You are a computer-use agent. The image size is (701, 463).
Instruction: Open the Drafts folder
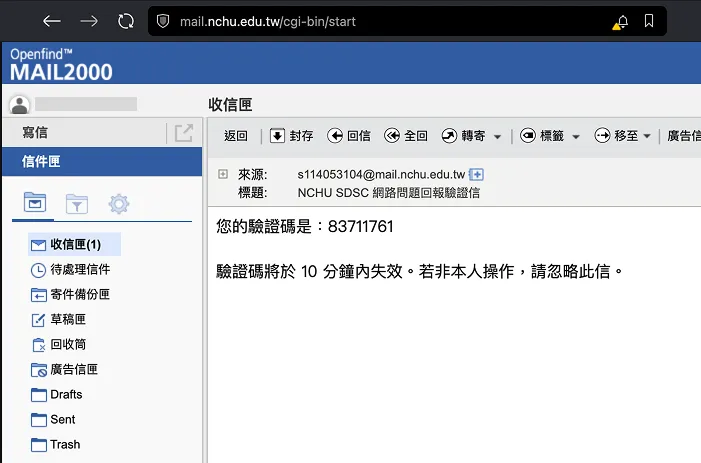point(57,395)
